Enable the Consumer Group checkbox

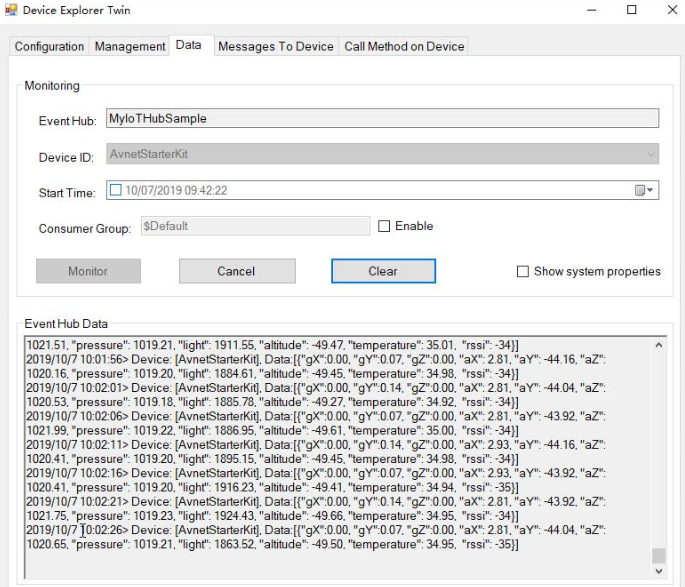click(384, 226)
